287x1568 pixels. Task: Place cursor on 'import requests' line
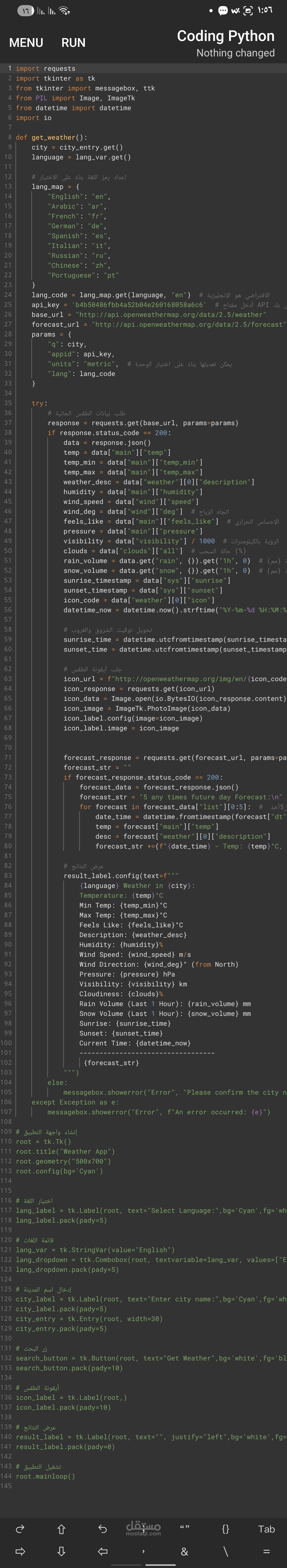coord(46,69)
